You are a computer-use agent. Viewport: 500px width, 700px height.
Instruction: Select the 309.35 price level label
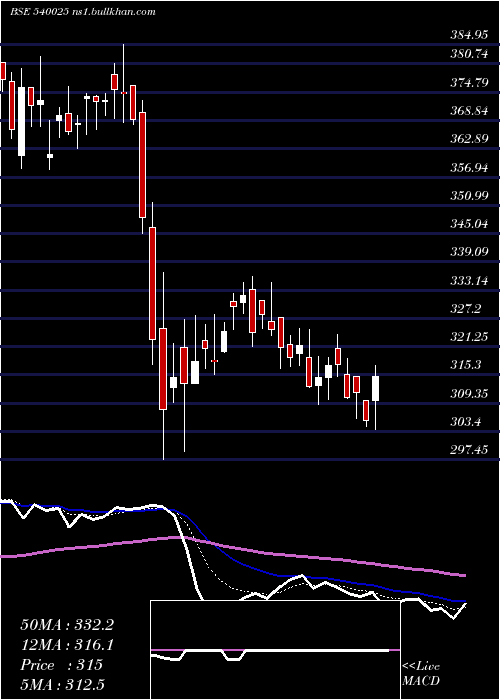469,394
